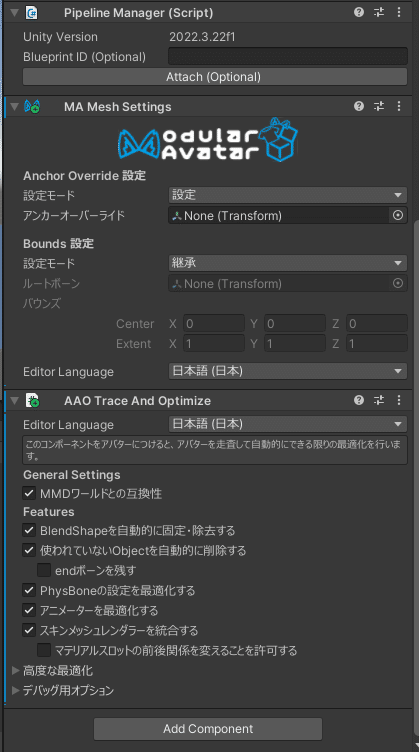Viewport: 419px width, 752px height.
Task: Click the AAO Trace And Optimize component icon
Action: coord(32,400)
